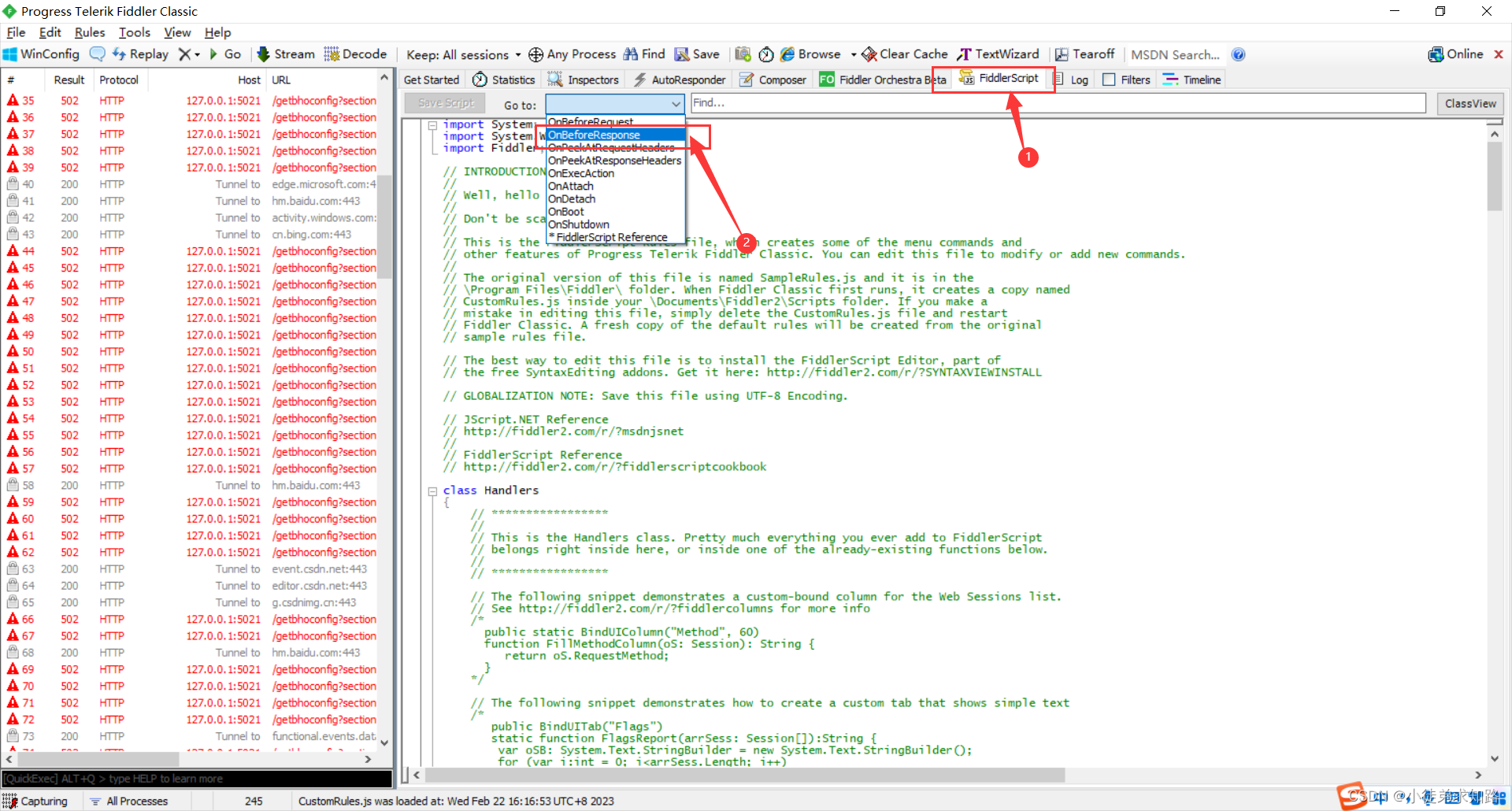Viewport: 1512px width, 811px height.
Task: Click the script editor horizontal scrollbar
Action: (745, 775)
